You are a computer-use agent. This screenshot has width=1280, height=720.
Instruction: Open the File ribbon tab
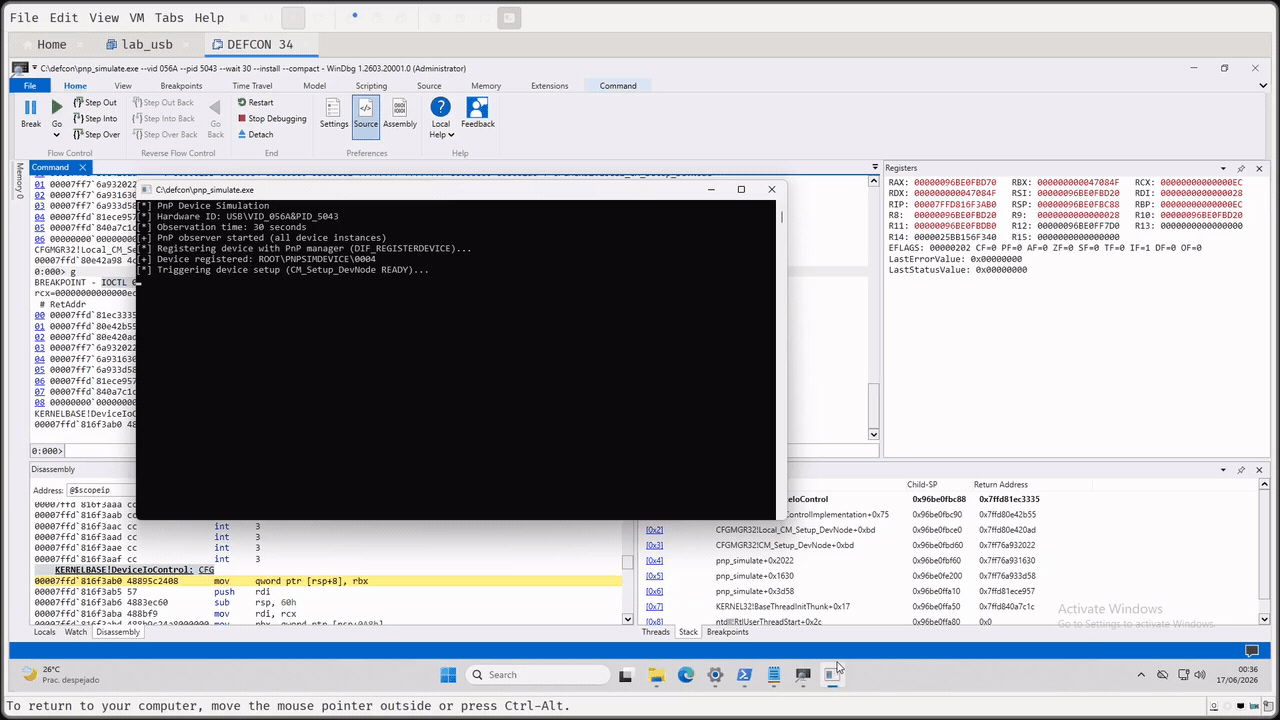30,86
